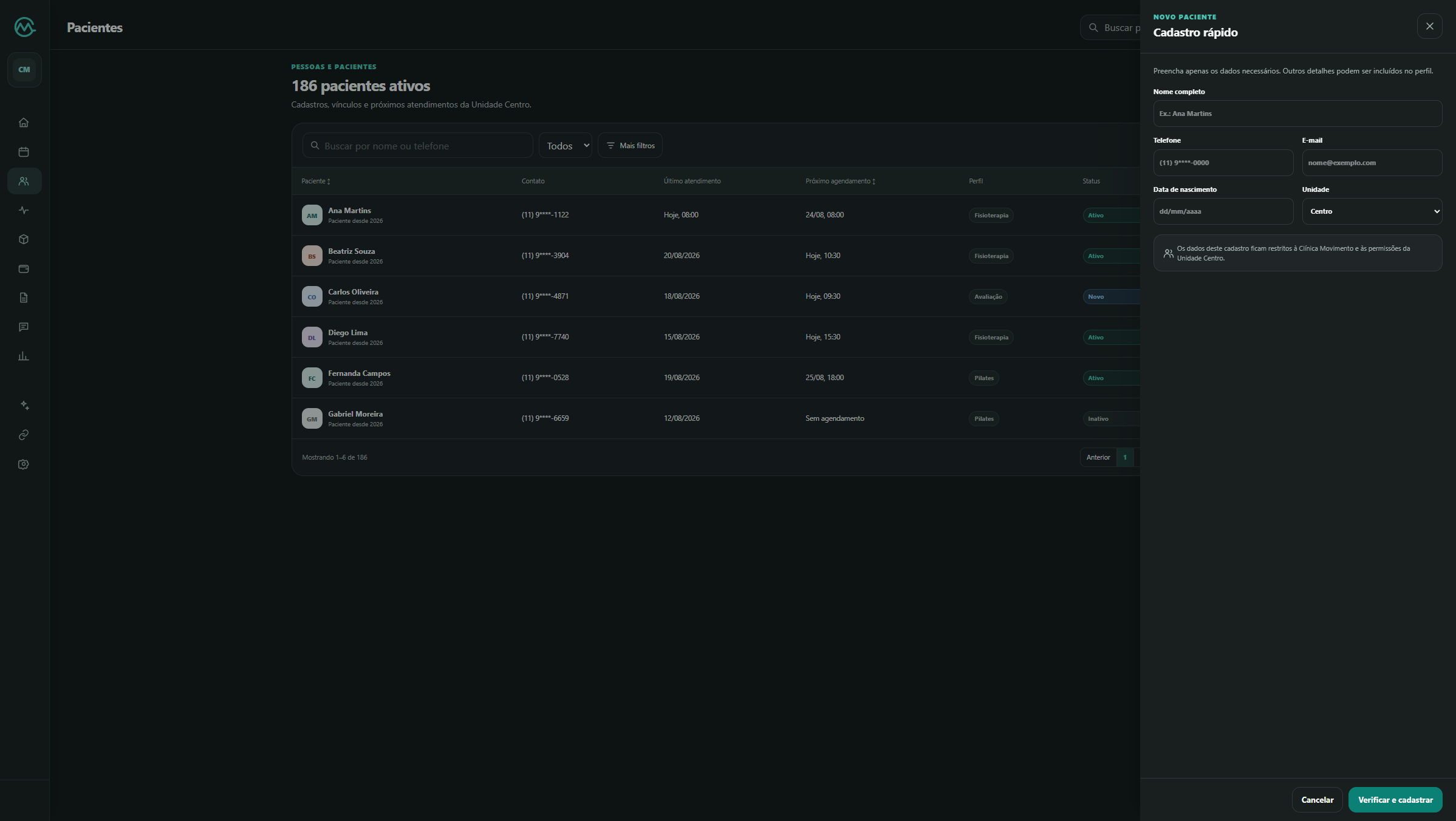This screenshot has width=1456, height=821.
Task: Close the Cadastro rápido panel
Action: (1429, 26)
